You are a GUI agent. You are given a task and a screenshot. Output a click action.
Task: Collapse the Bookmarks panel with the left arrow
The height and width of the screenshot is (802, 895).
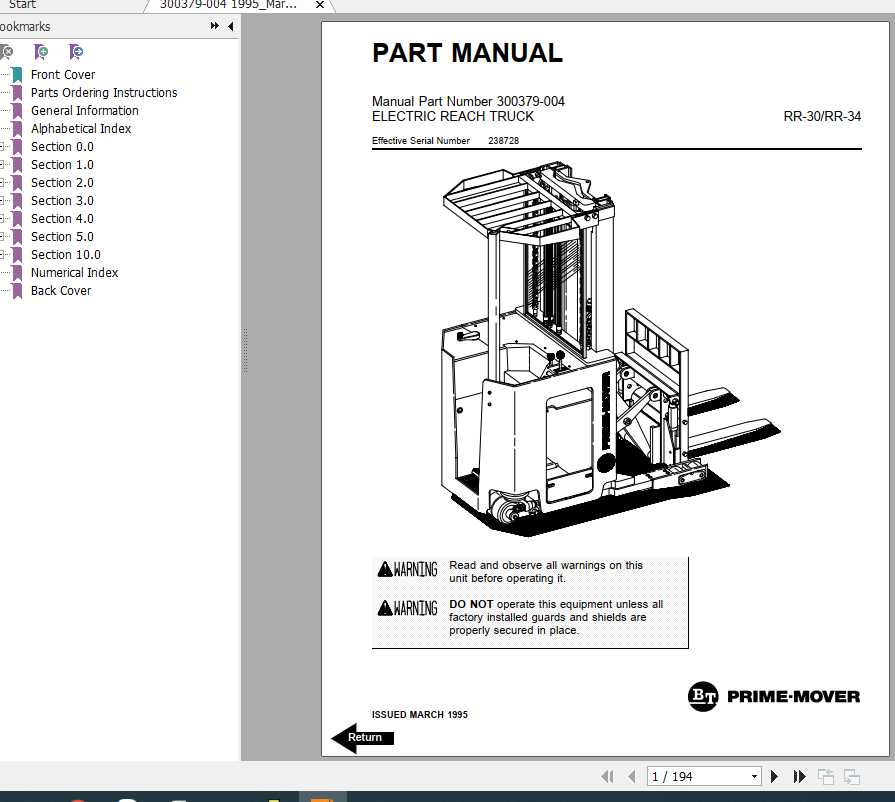tap(231, 26)
